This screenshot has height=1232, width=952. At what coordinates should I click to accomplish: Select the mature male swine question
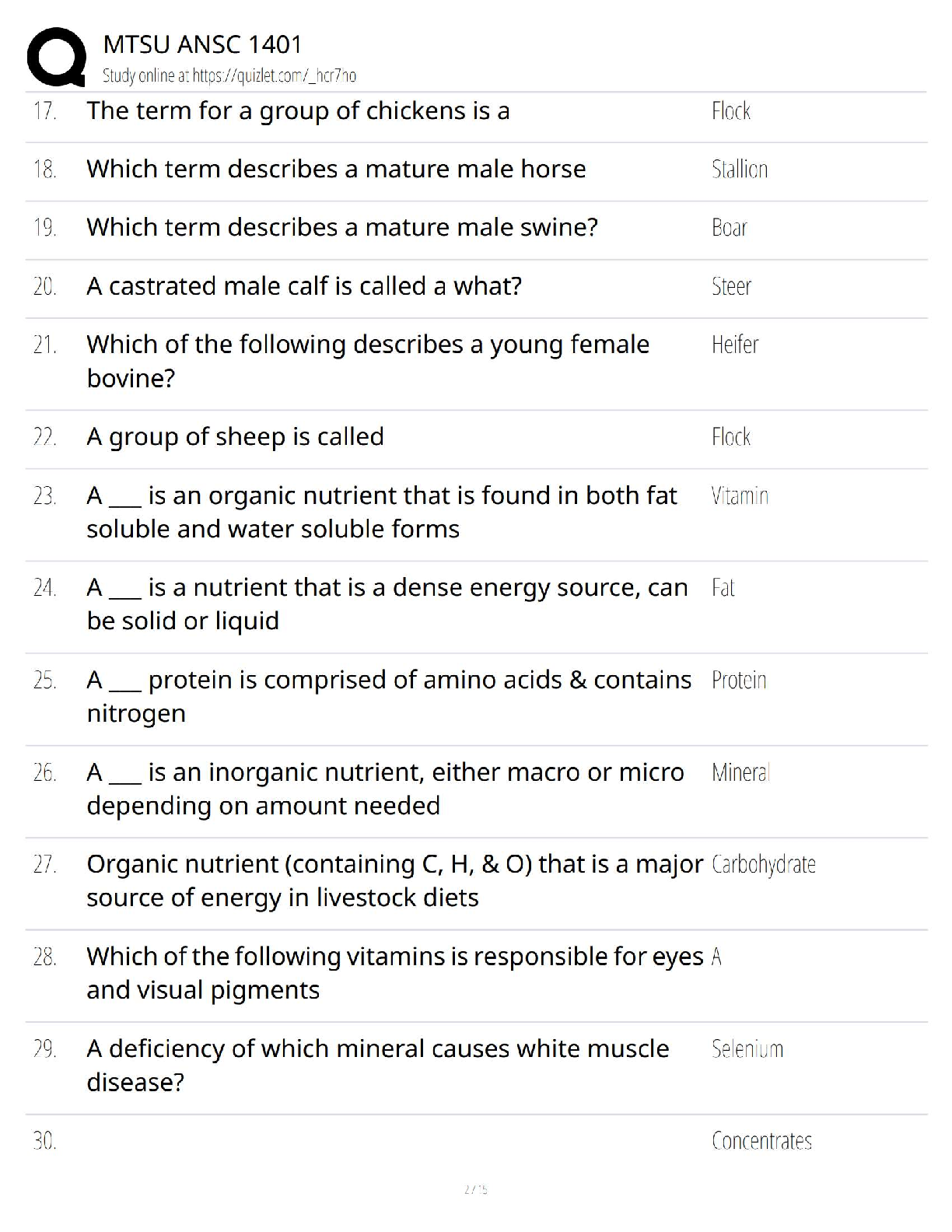coord(342,227)
